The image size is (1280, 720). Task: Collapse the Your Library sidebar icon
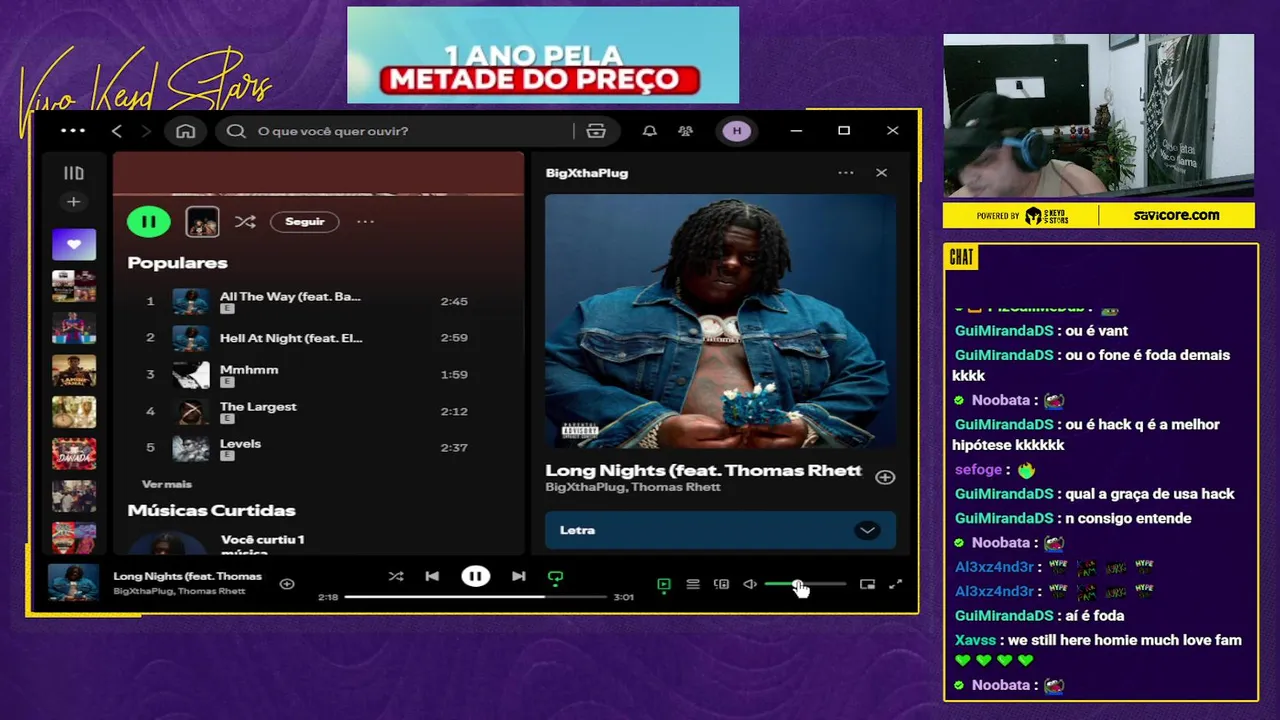coord(74,173)
